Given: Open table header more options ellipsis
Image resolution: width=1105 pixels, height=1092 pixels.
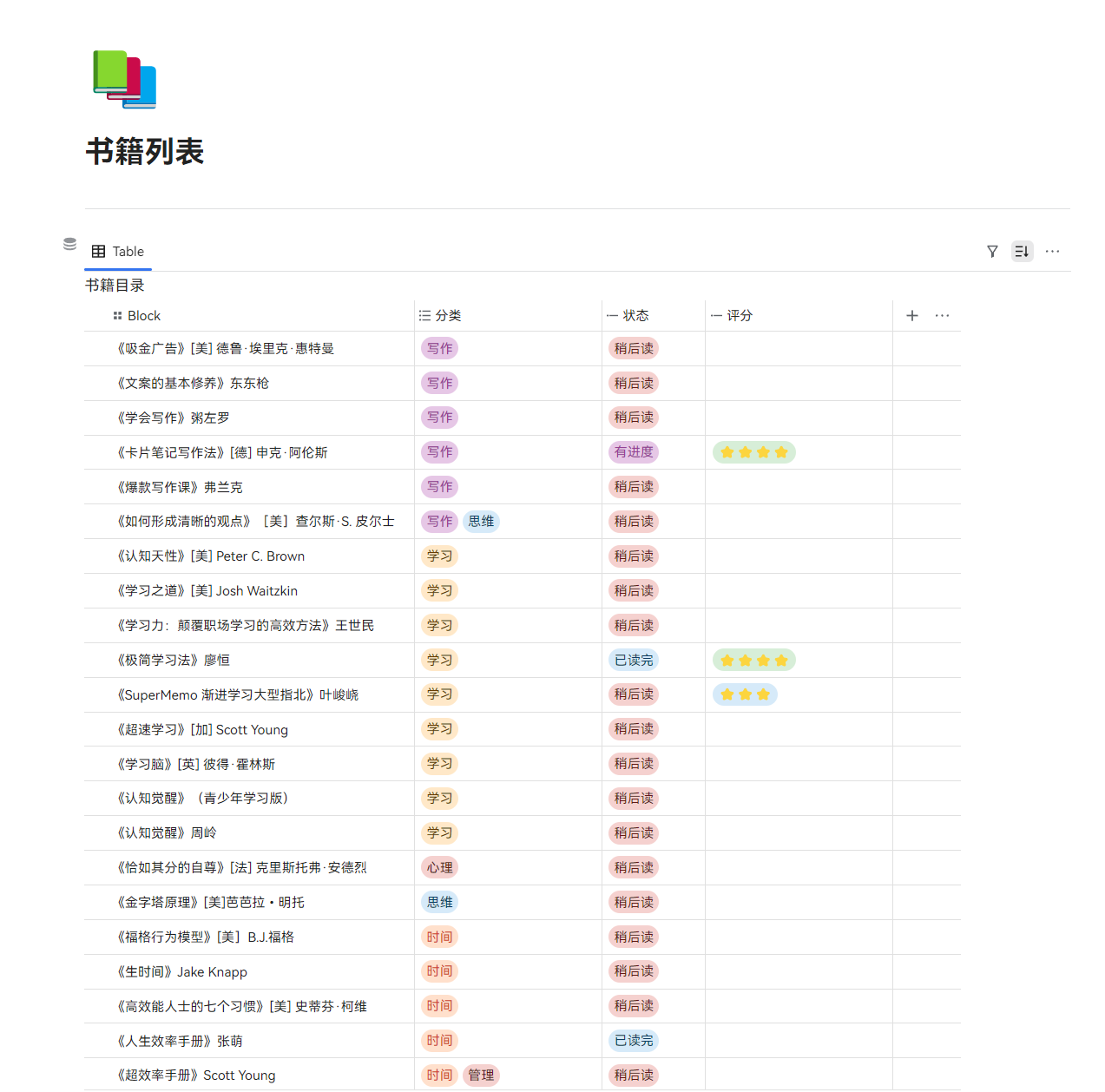Looking at the screenshot, I should [x=943, y=316].
